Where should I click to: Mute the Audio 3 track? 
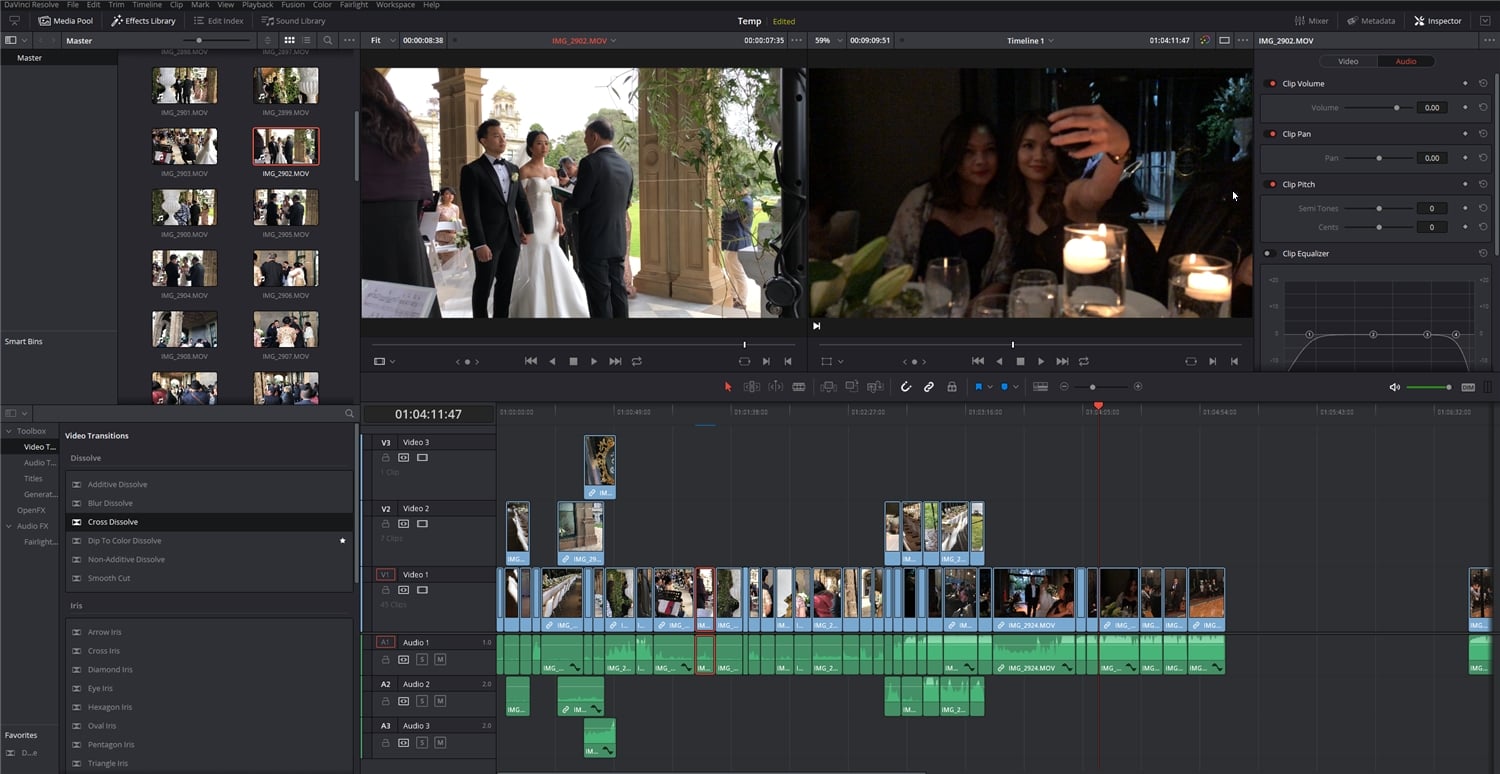[x=440, y=743]
